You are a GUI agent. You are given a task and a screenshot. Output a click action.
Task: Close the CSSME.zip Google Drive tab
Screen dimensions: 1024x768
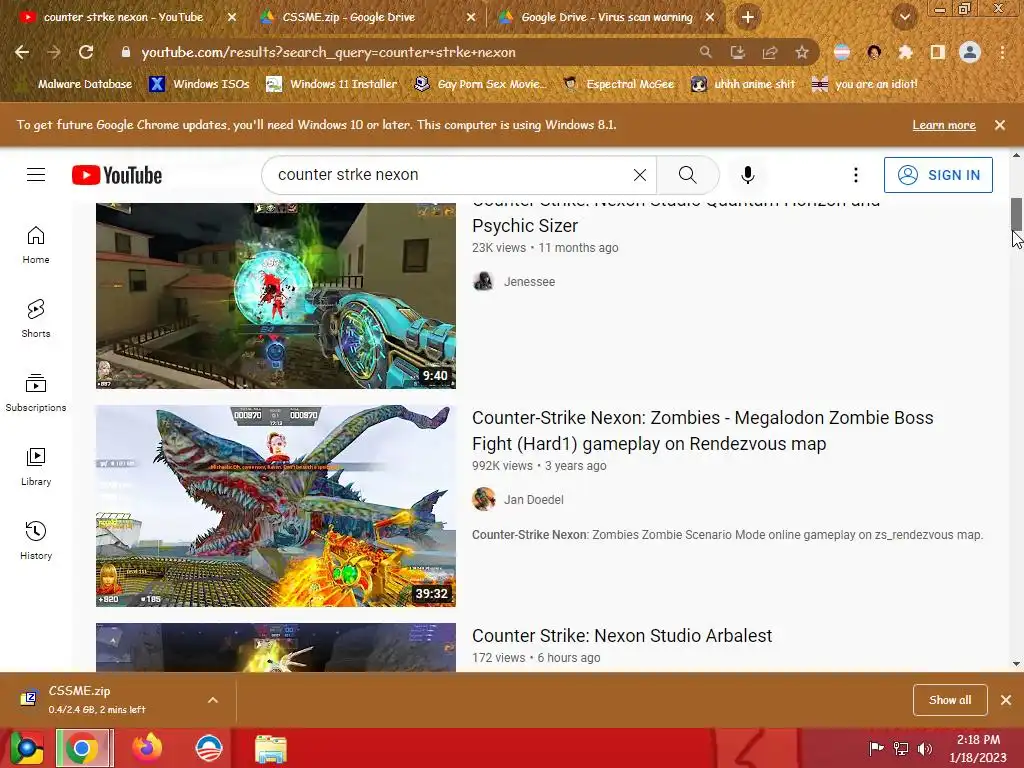click(471, 17)
